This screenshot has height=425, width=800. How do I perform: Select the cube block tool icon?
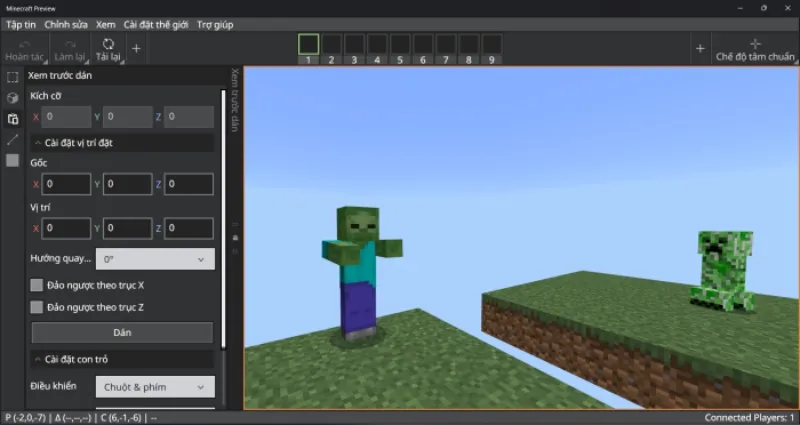13,98
